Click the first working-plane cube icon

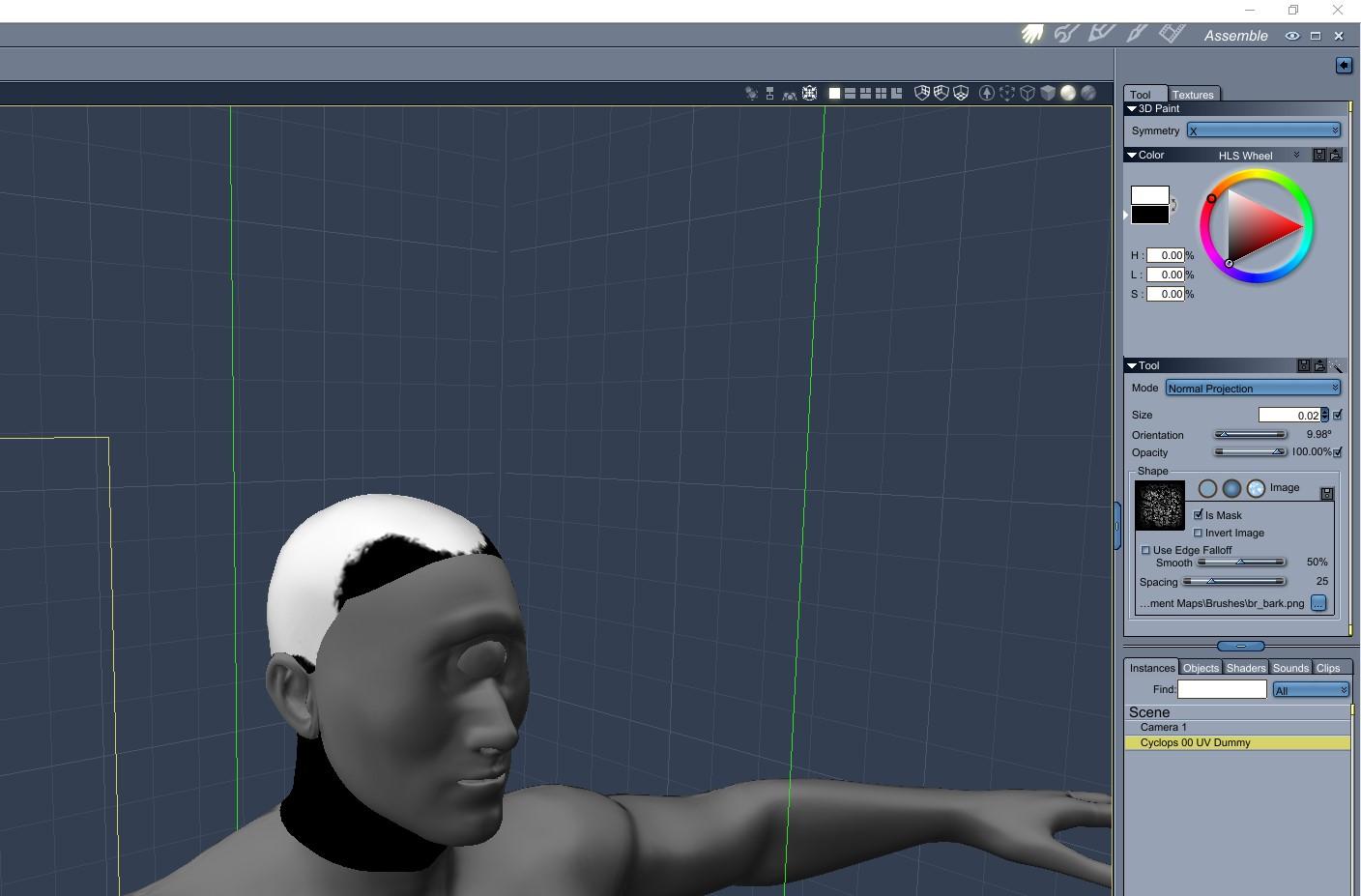(922, 93)
